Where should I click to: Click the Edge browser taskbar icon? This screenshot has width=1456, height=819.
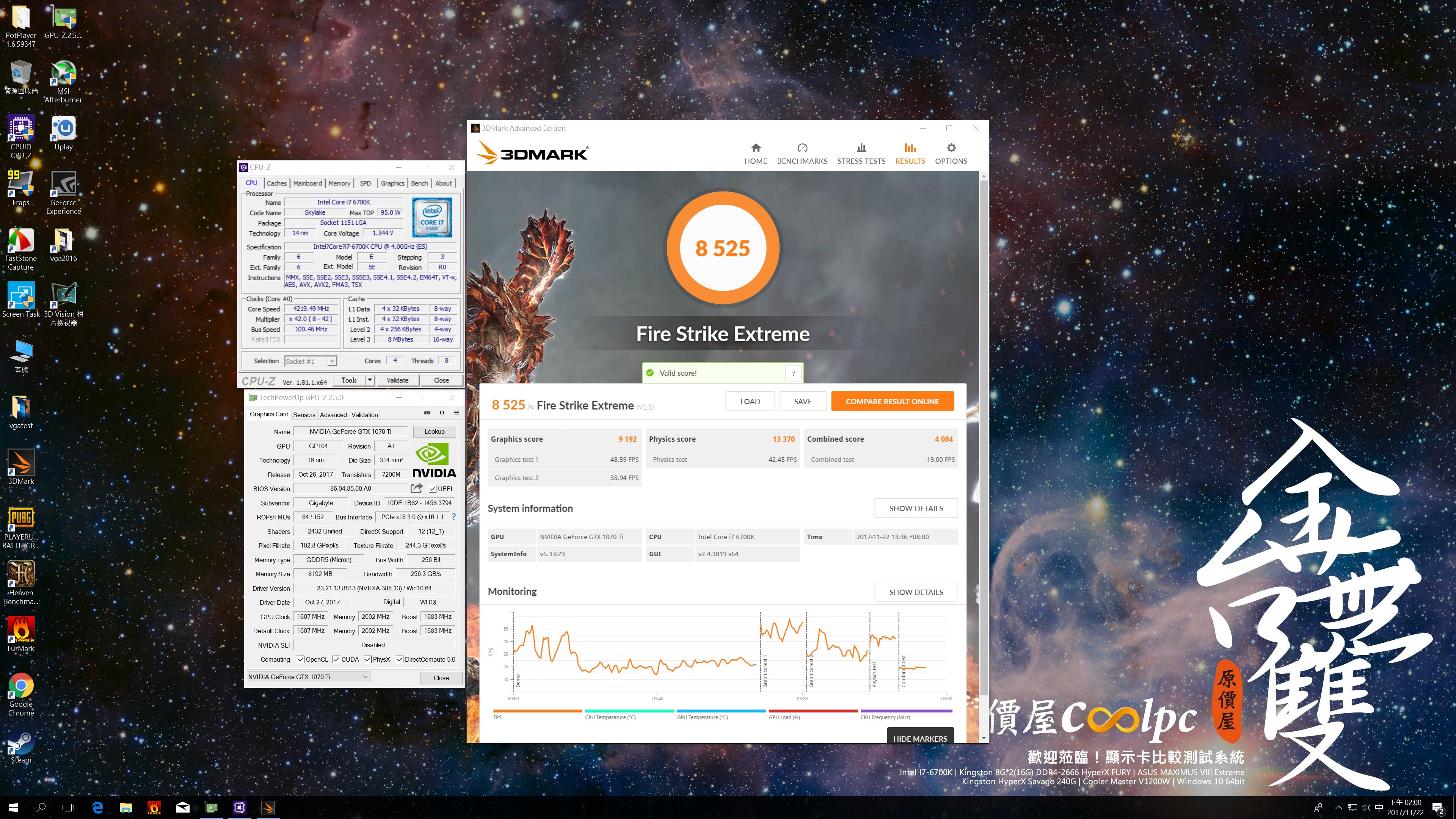tap(97, 807)
